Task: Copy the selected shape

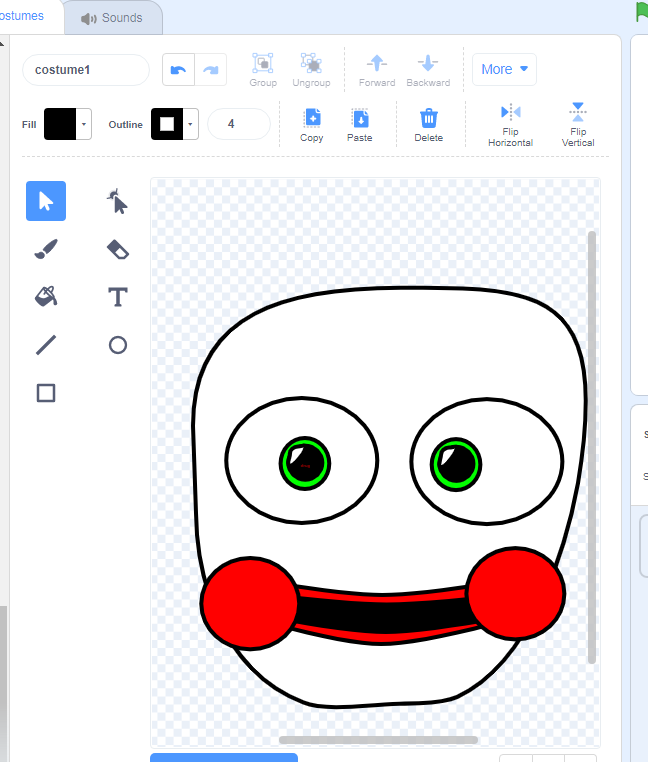Action: (x=312, y=125)
